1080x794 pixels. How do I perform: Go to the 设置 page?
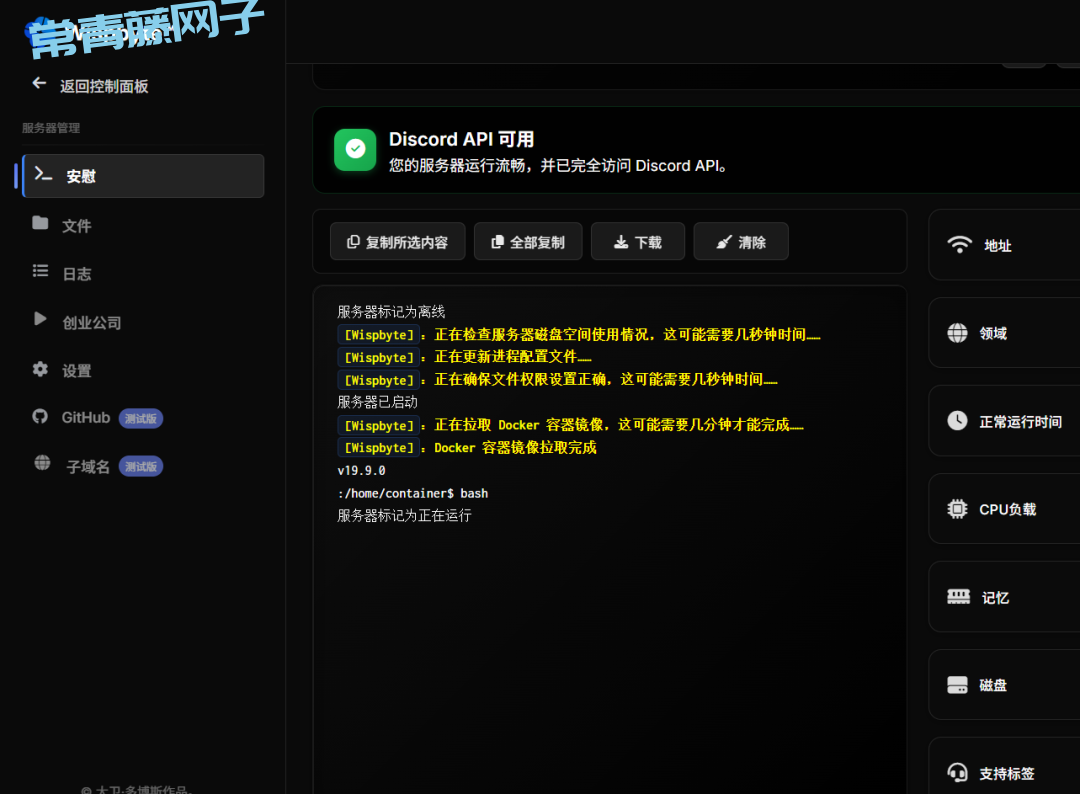click(x=77, y=371)
